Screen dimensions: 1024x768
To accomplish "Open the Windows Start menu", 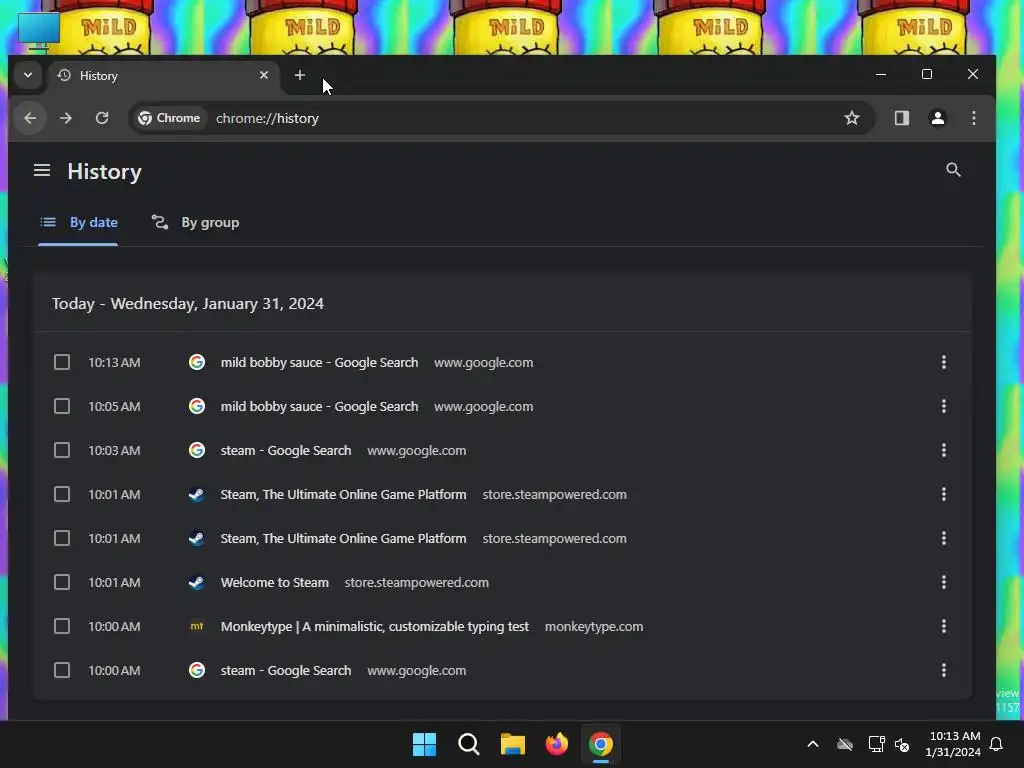I will (424, 744).
